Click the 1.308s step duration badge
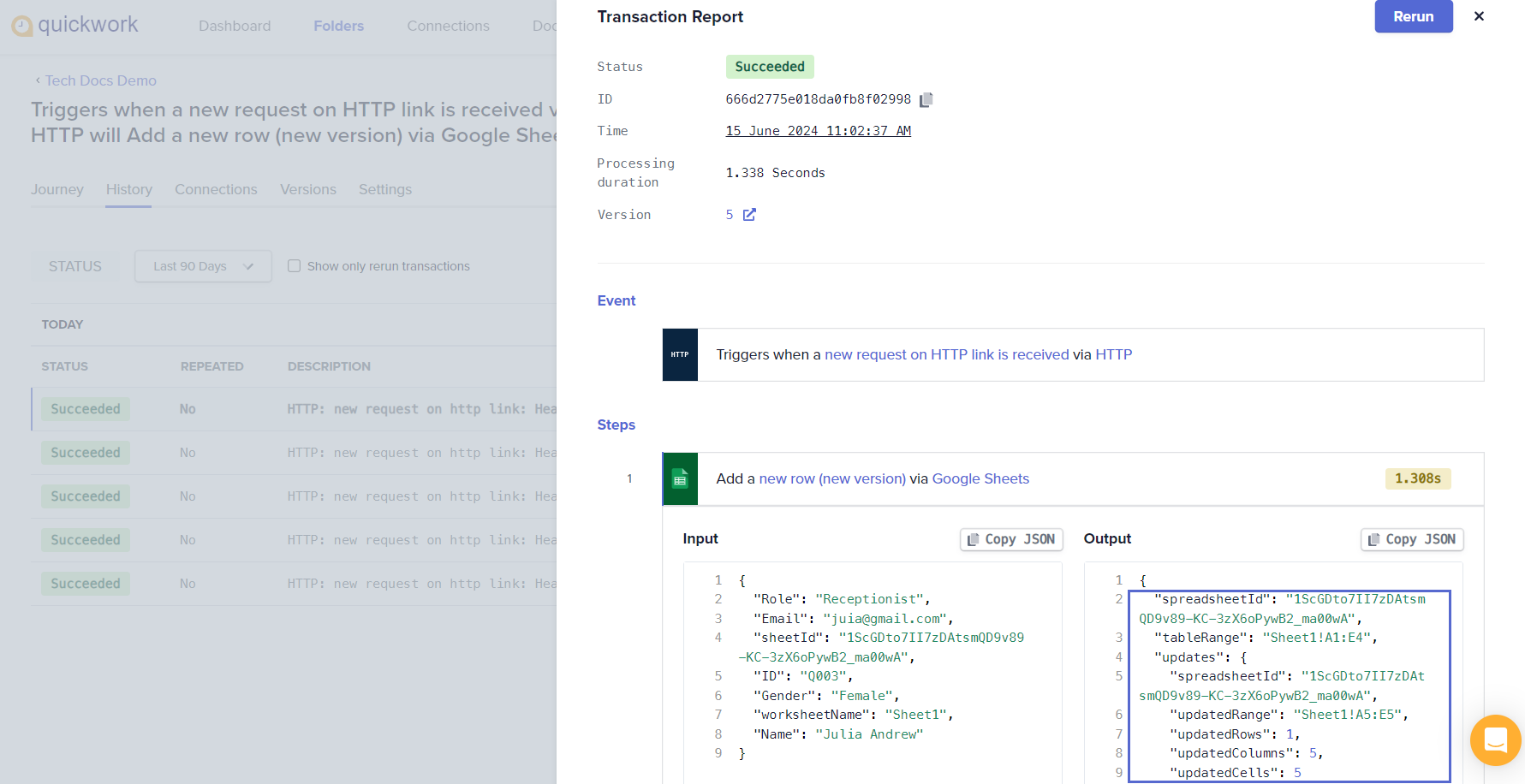This screenshot has width=1525, height=784. [1418, 478]
